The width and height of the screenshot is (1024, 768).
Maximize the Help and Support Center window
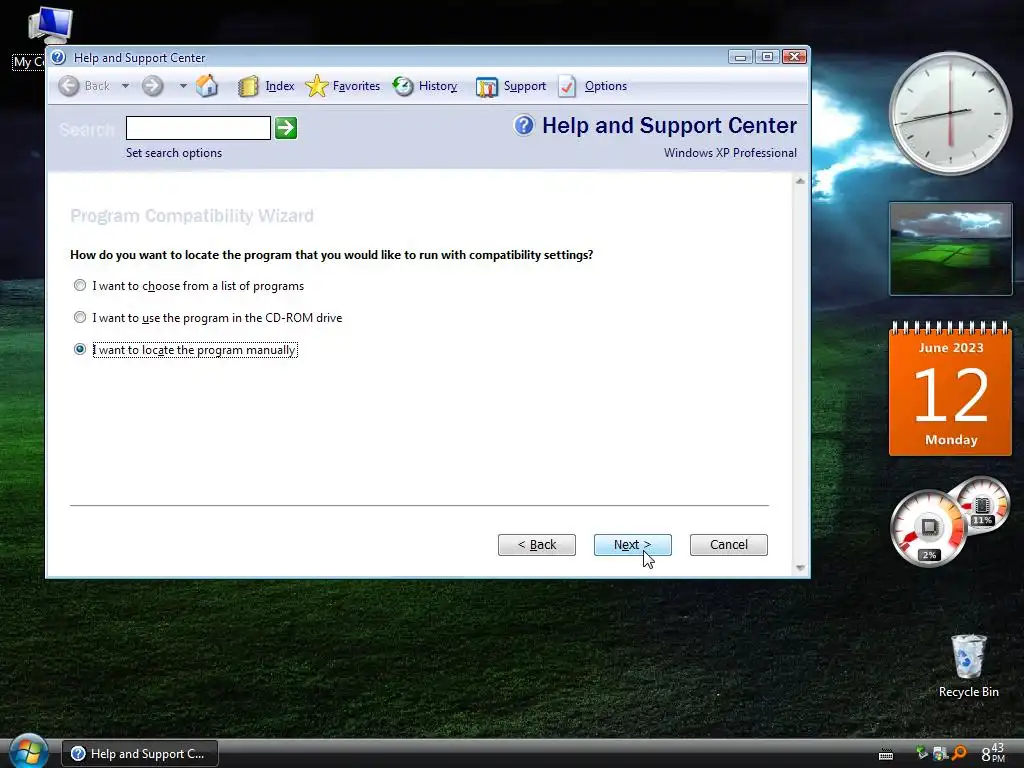(767, 57)
